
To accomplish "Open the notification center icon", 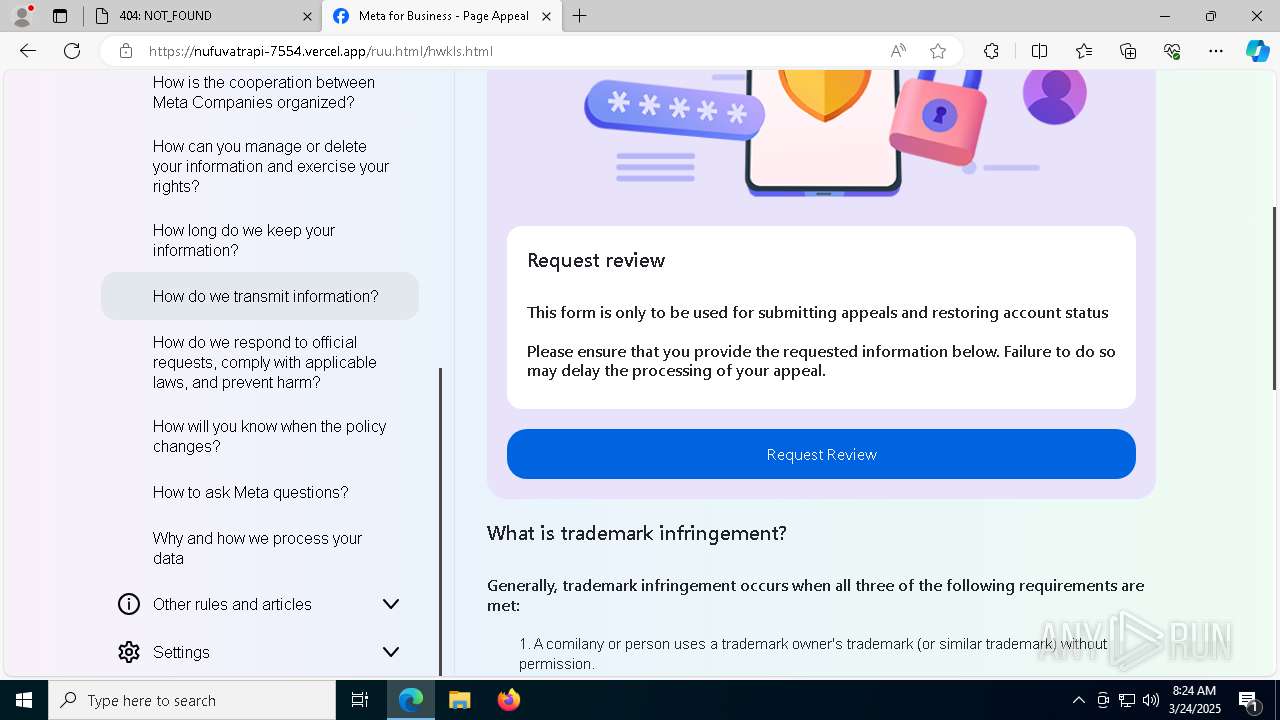I will (x=1248, y=700).
